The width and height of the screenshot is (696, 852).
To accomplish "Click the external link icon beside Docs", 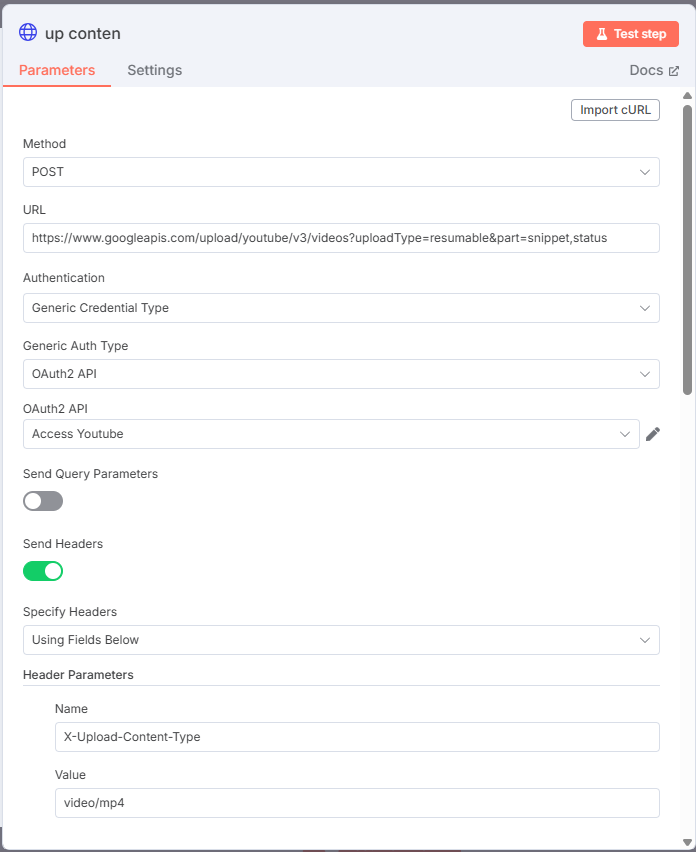I will coord(674,71).
